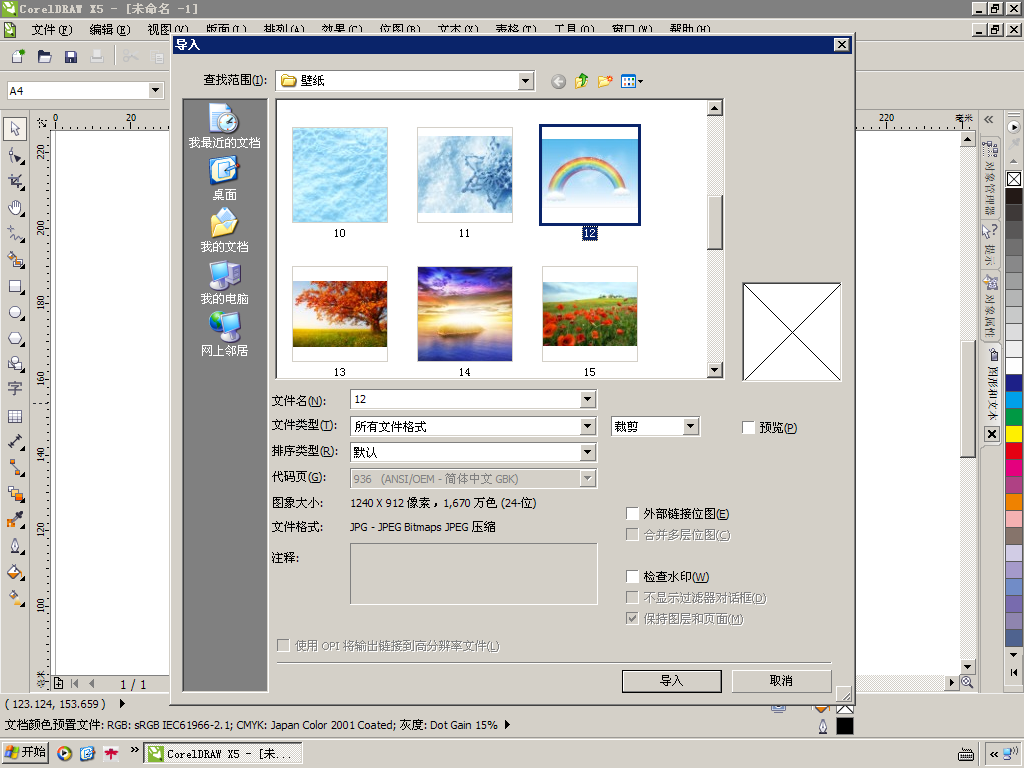This screenshot has width=1024, height=768.
Task: Create new folder in dialog
Action: tap(605, 81)
